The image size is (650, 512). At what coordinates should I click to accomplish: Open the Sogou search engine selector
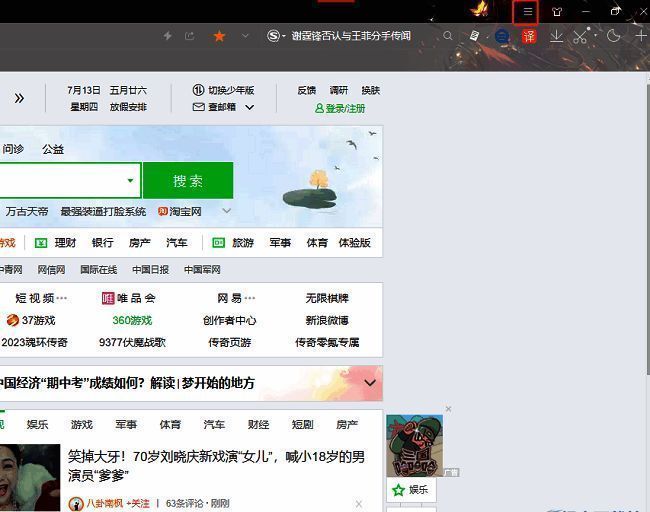(276, 36)
